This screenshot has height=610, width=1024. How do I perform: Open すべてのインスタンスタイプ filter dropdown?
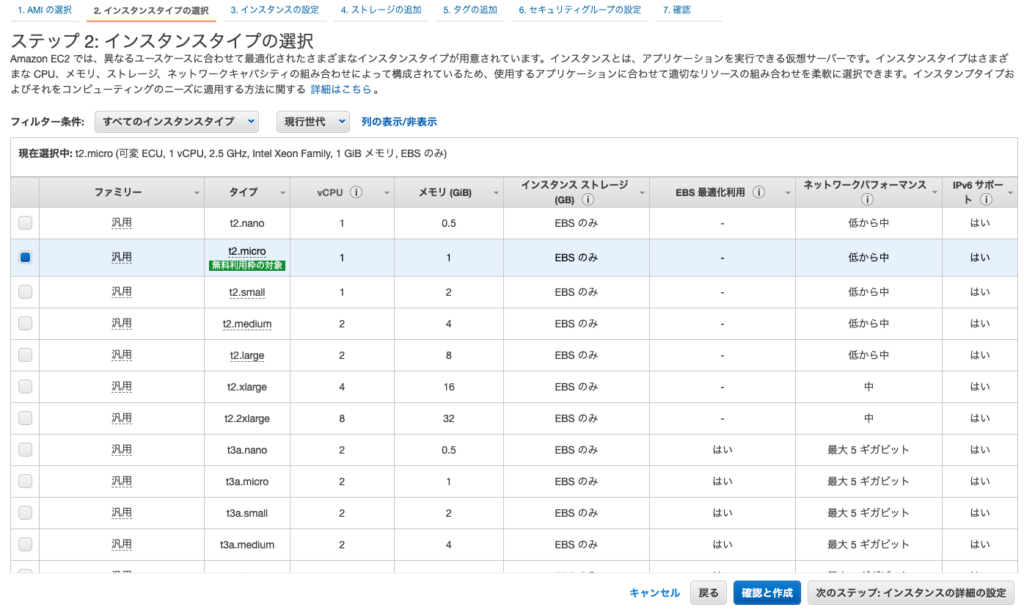click(180, 121)
